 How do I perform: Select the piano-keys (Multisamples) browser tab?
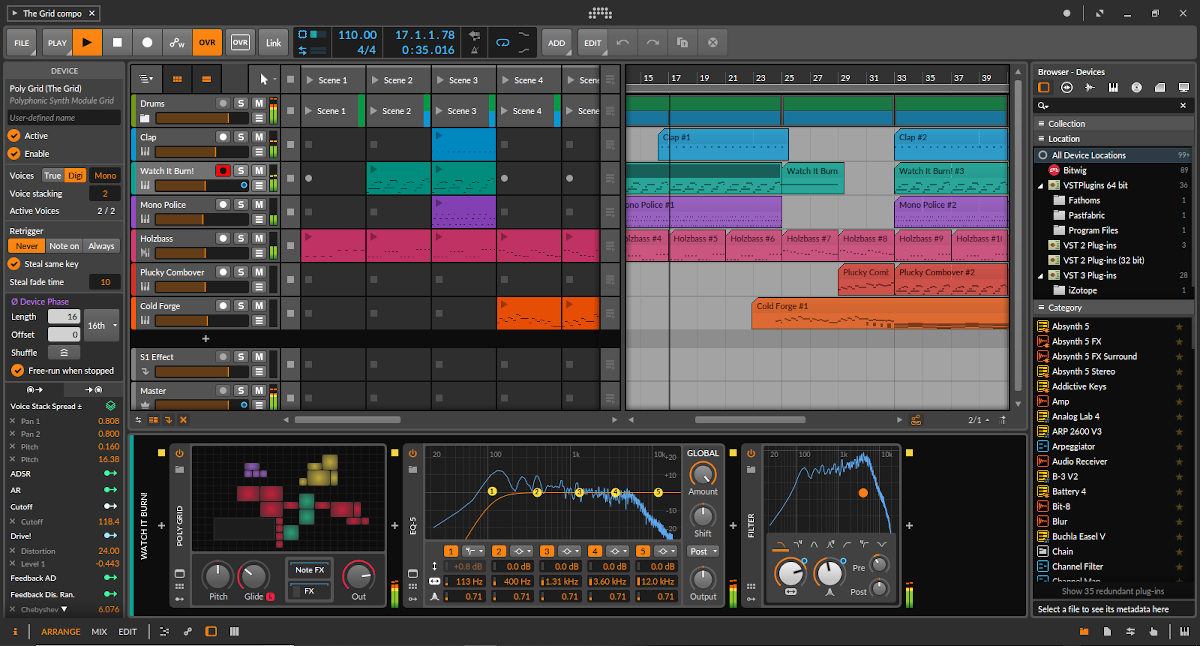(1113, 88)
